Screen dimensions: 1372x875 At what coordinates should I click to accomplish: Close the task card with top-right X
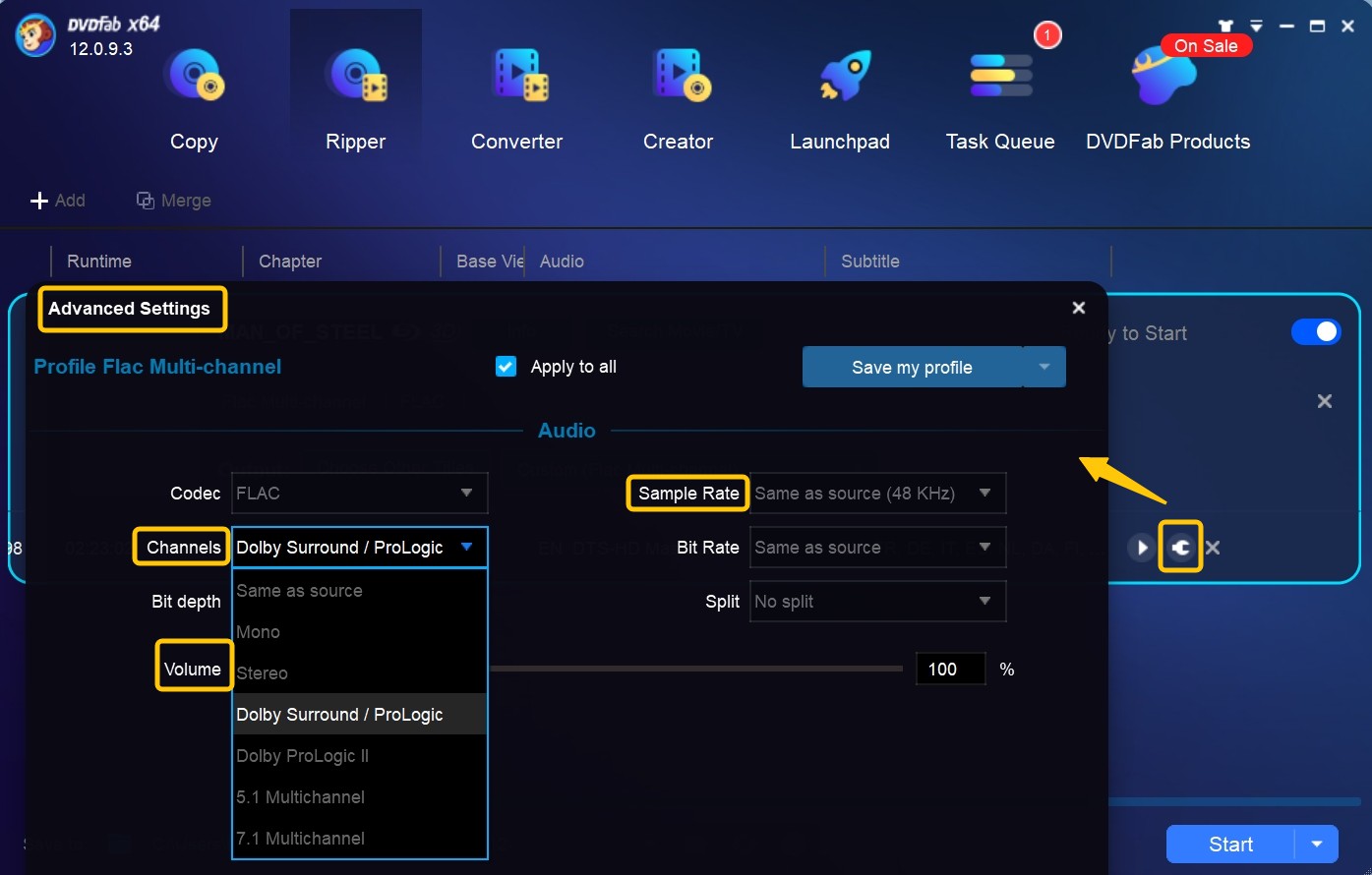1325,401
